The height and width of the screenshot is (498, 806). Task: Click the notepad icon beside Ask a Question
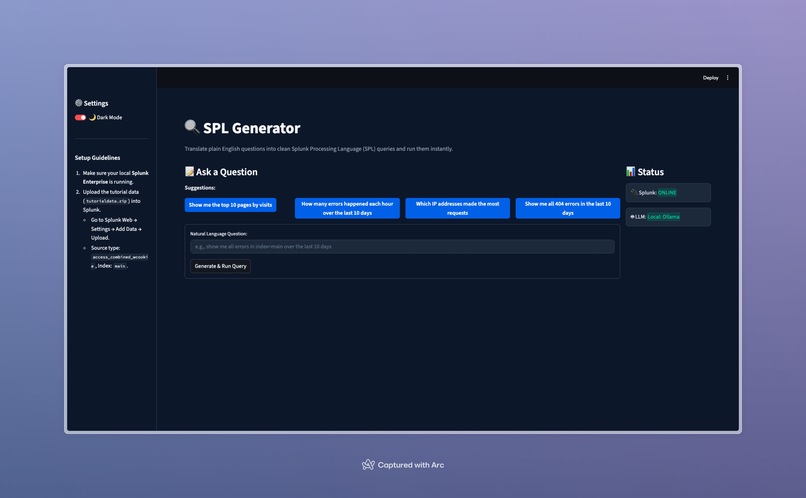click(x=189, y=171)
